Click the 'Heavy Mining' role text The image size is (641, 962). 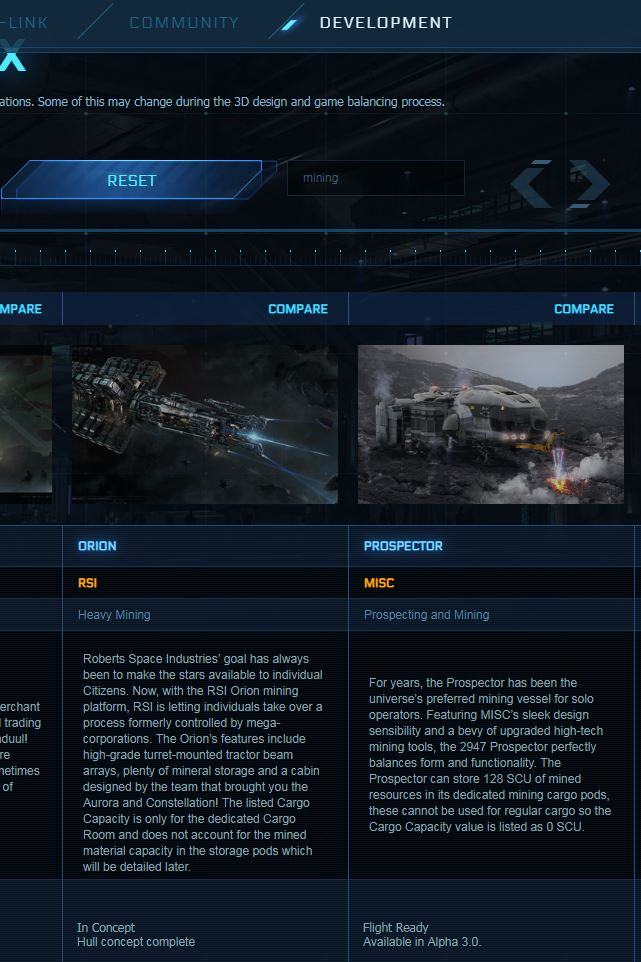[x=114, y=614]
